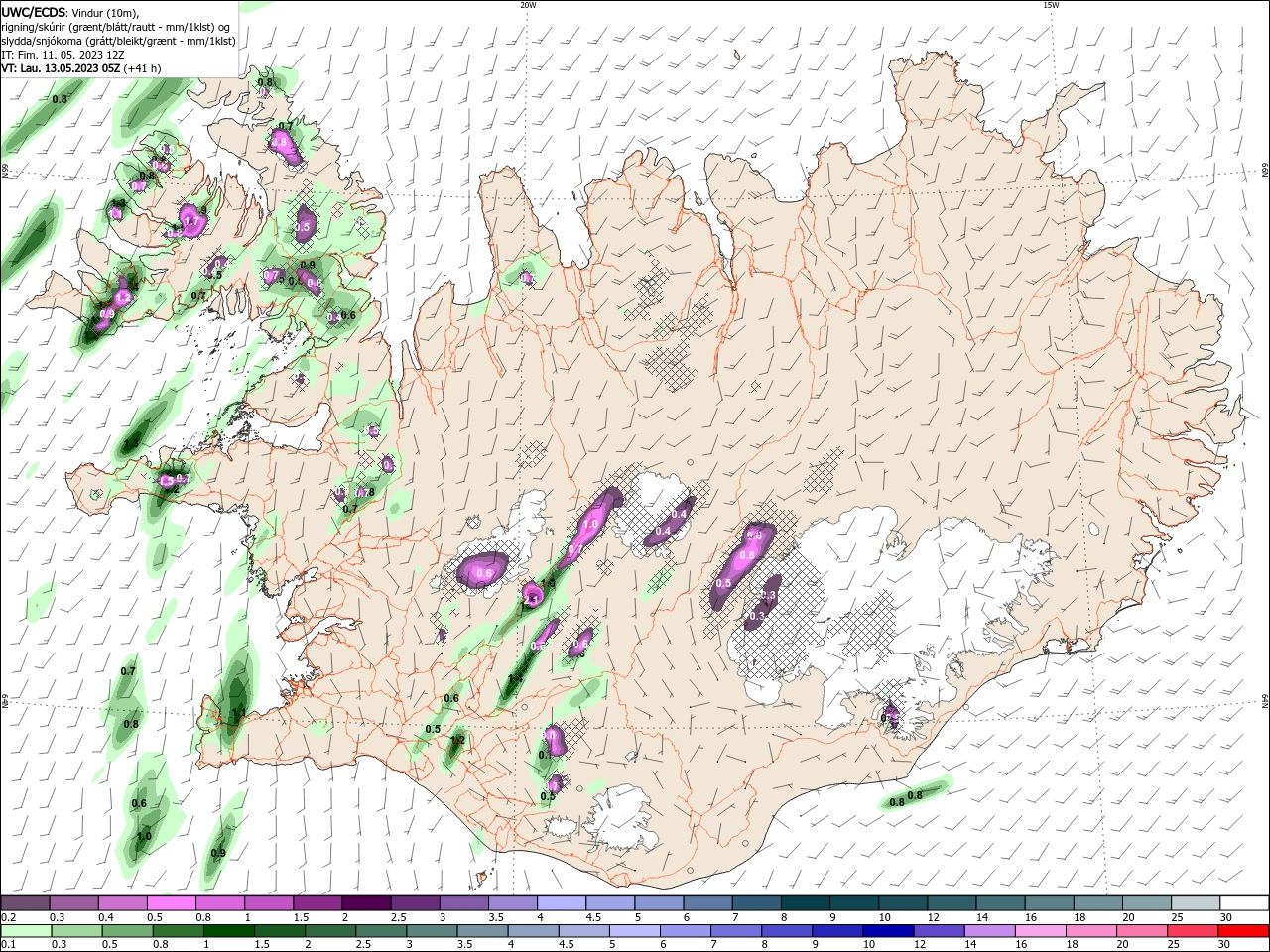The image size is (1270, 952).
Task: Pick the top legend row swatch starting at 9
Action: (852, 903)
